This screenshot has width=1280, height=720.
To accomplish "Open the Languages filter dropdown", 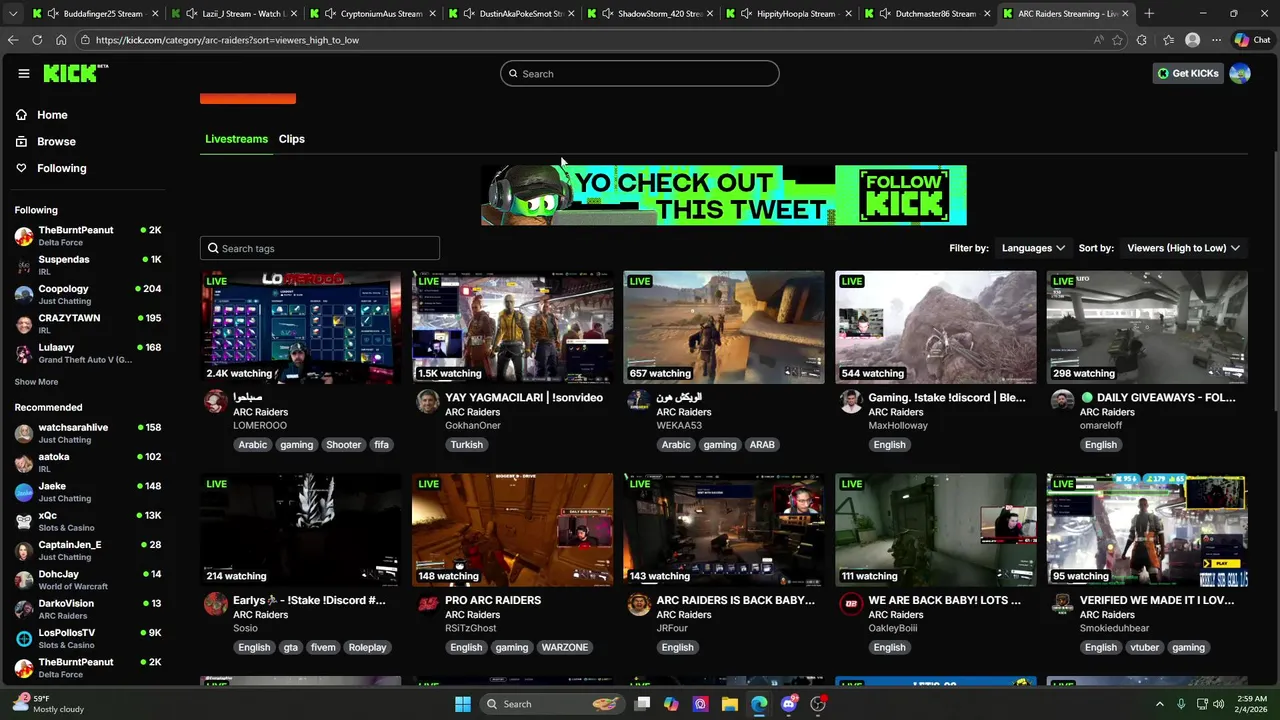I will (x=1033, y=248).
